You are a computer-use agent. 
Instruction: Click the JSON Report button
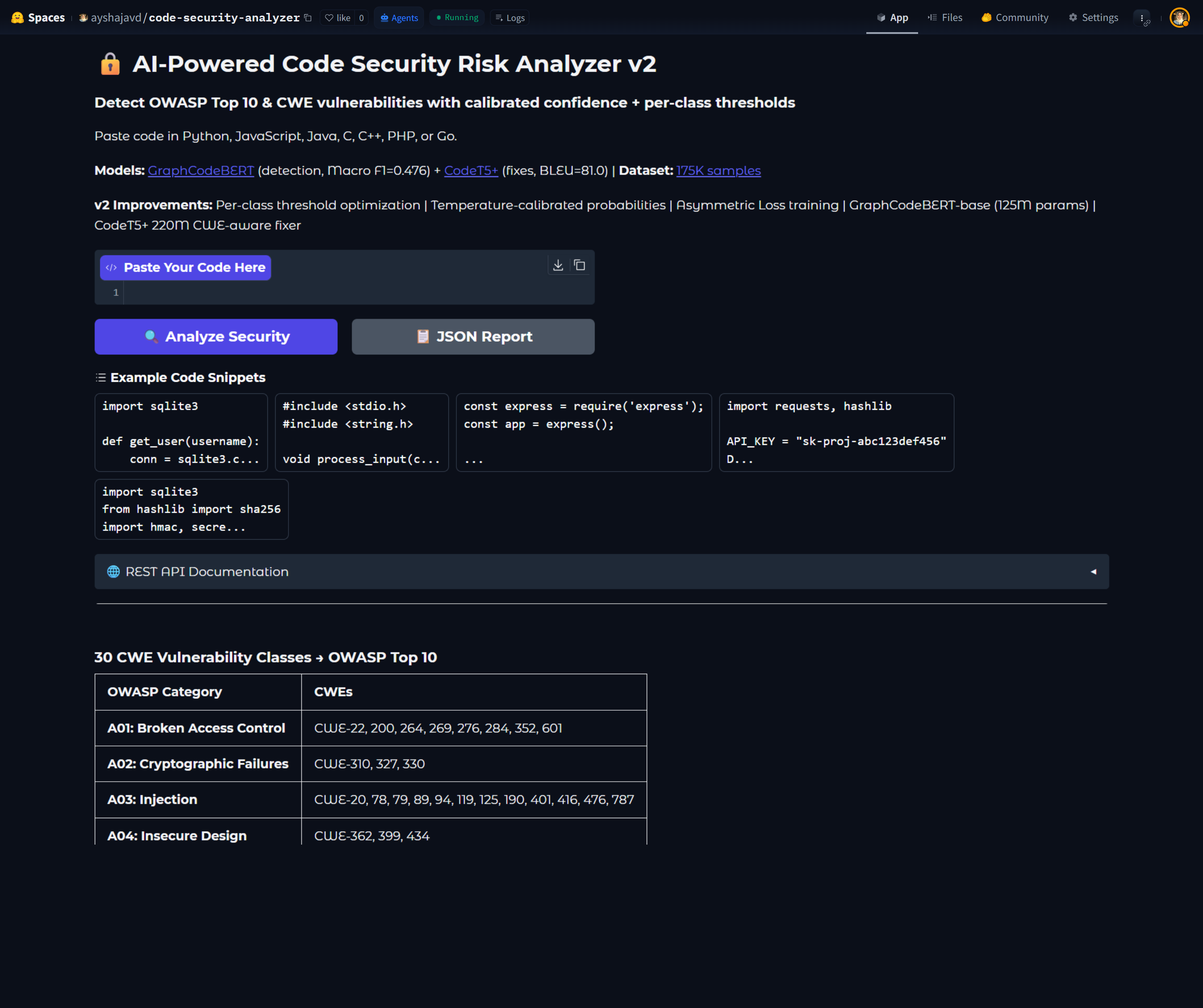pos(473,337)
